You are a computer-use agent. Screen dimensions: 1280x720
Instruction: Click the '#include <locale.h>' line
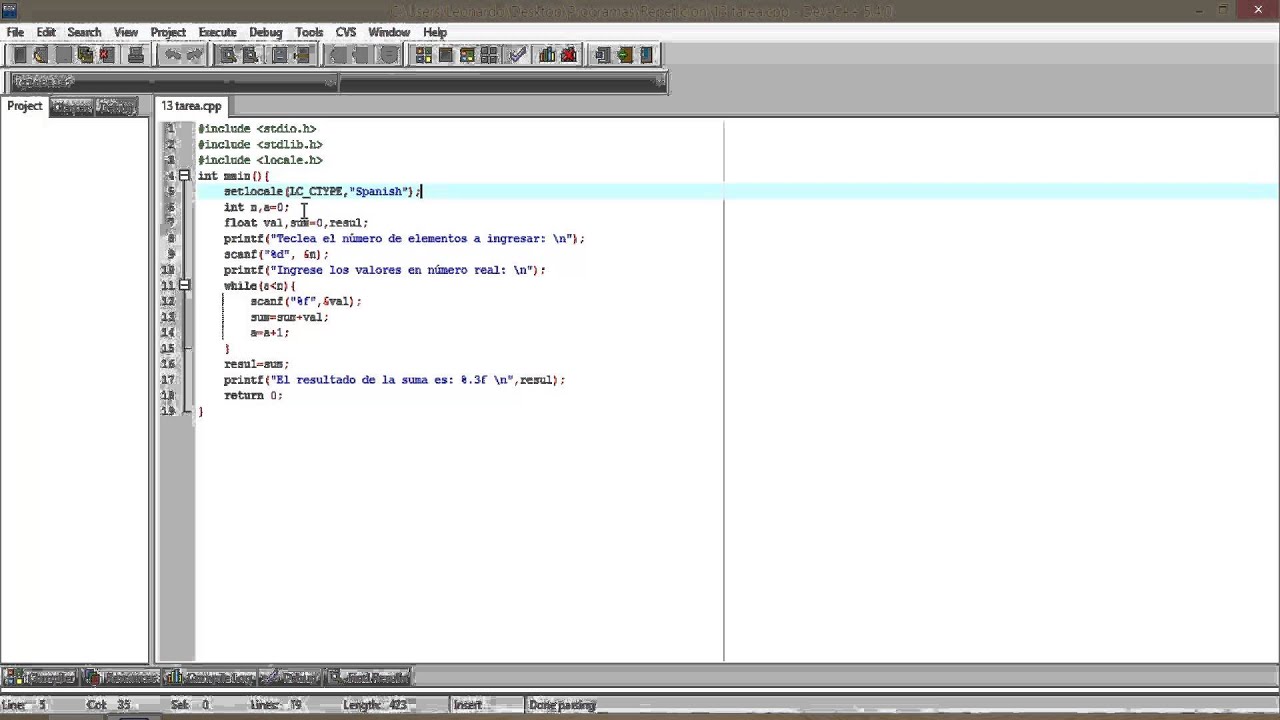point(260,160)
